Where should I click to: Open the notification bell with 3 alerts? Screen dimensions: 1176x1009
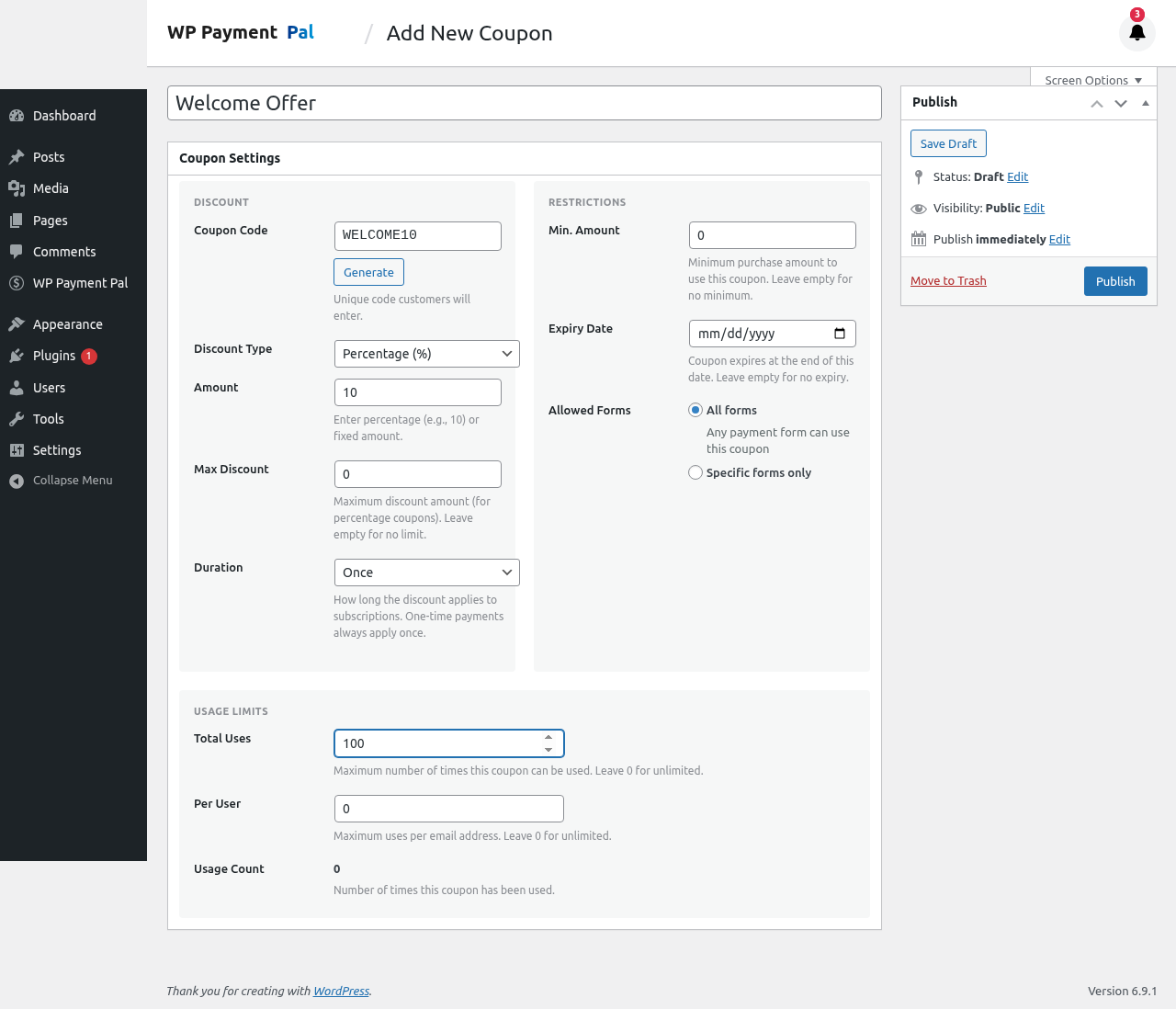click(x=1136, y=32)
